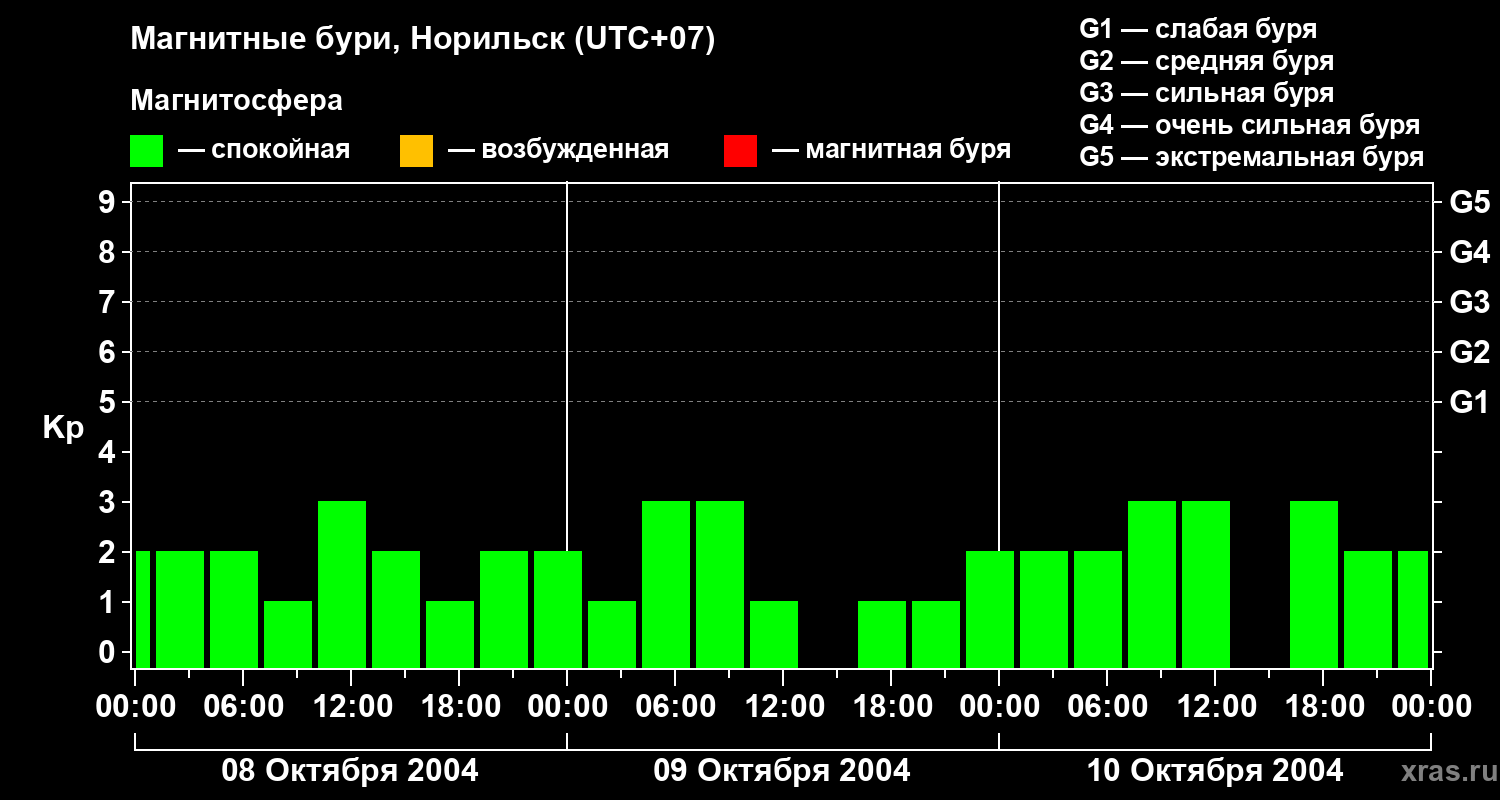Click the '08 Октября 2004' date label
The height and width of the screenshot is (800, 1500).
click(x=350, y=771)
